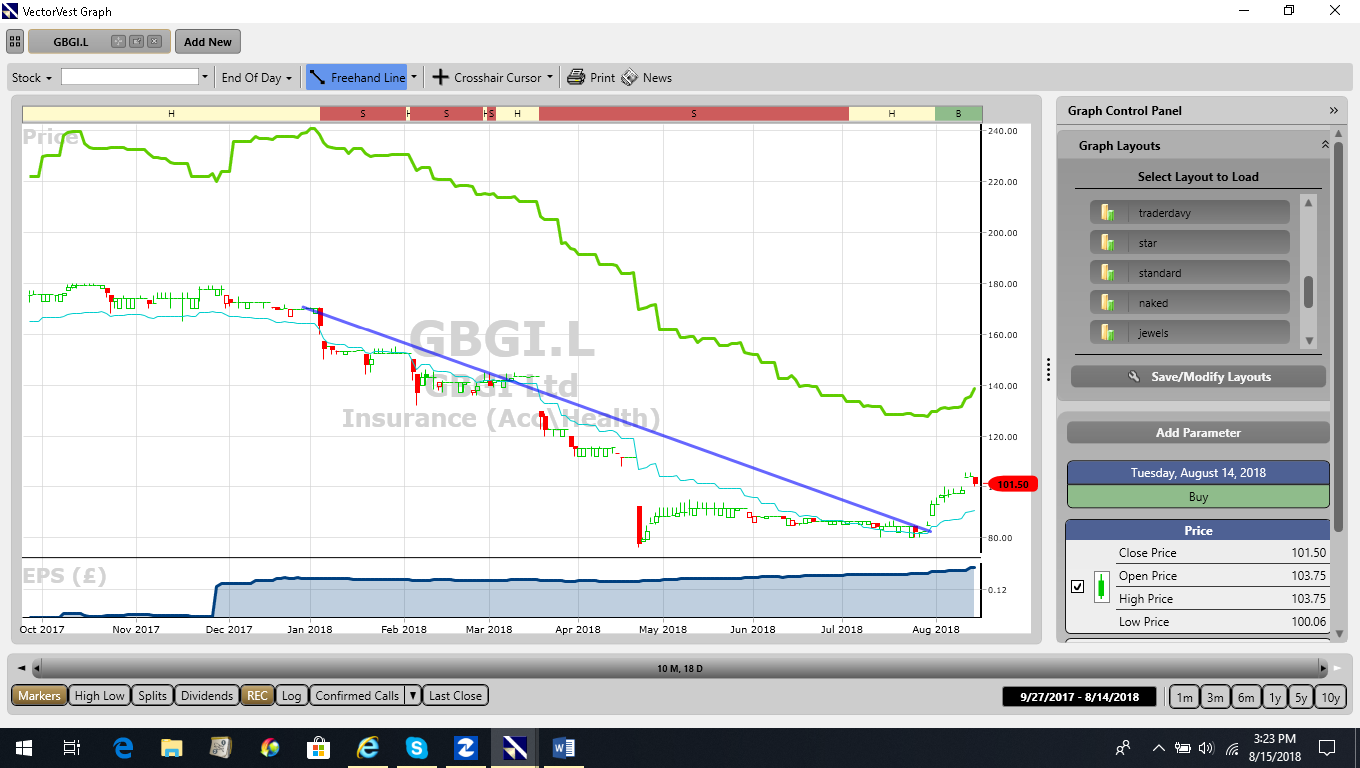Load the traderdavy layout
Image resolution: width=1360 pixels, height=768 pixels.
tap(1190, 213)
